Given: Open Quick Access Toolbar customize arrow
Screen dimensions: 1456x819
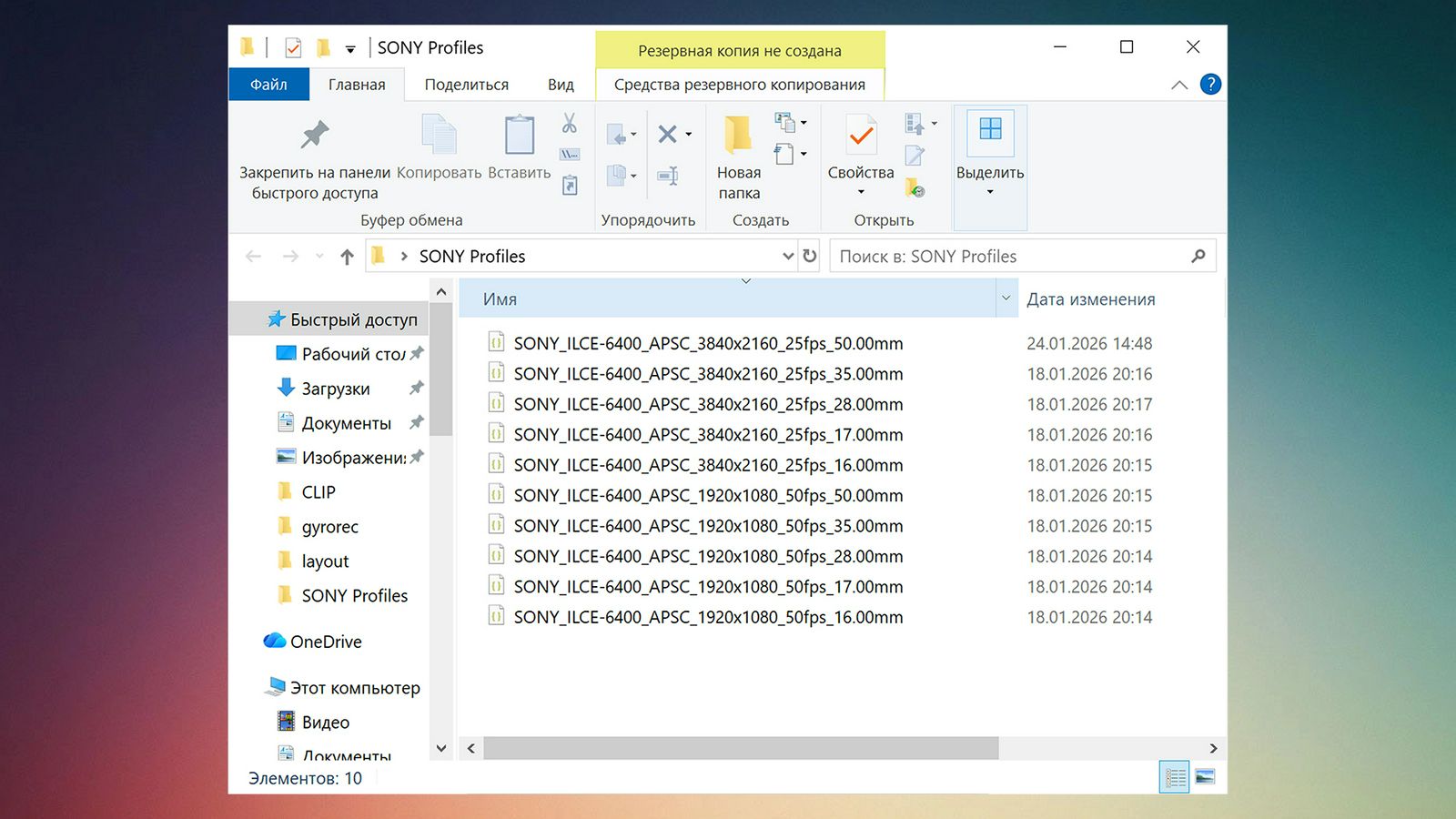Looking at the screenshot, I should [350, 49].
